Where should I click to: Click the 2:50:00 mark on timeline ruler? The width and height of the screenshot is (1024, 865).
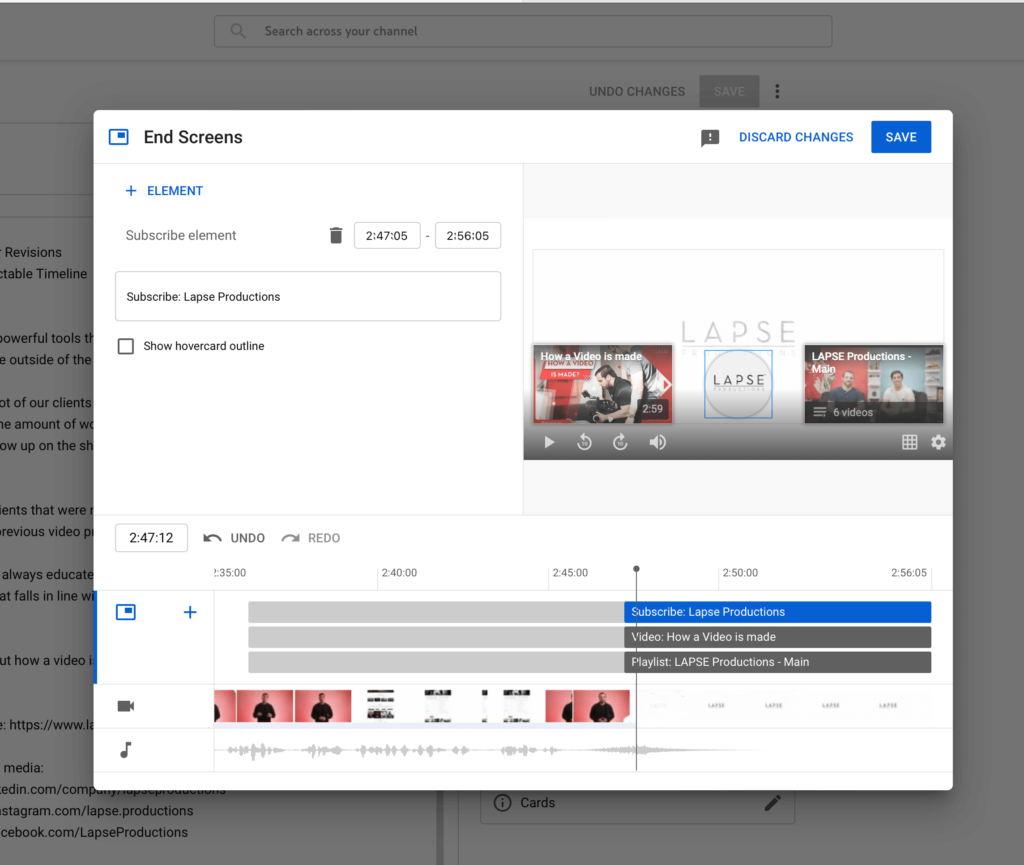pos(740,573)
